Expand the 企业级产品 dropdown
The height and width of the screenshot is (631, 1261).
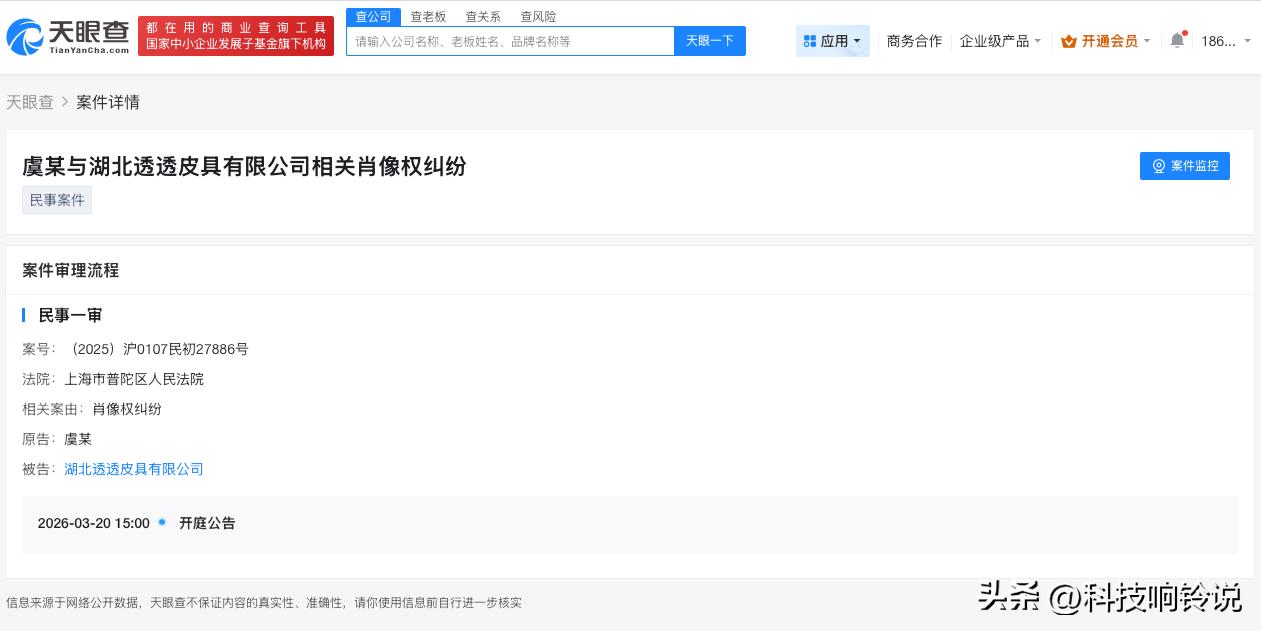1000,41
